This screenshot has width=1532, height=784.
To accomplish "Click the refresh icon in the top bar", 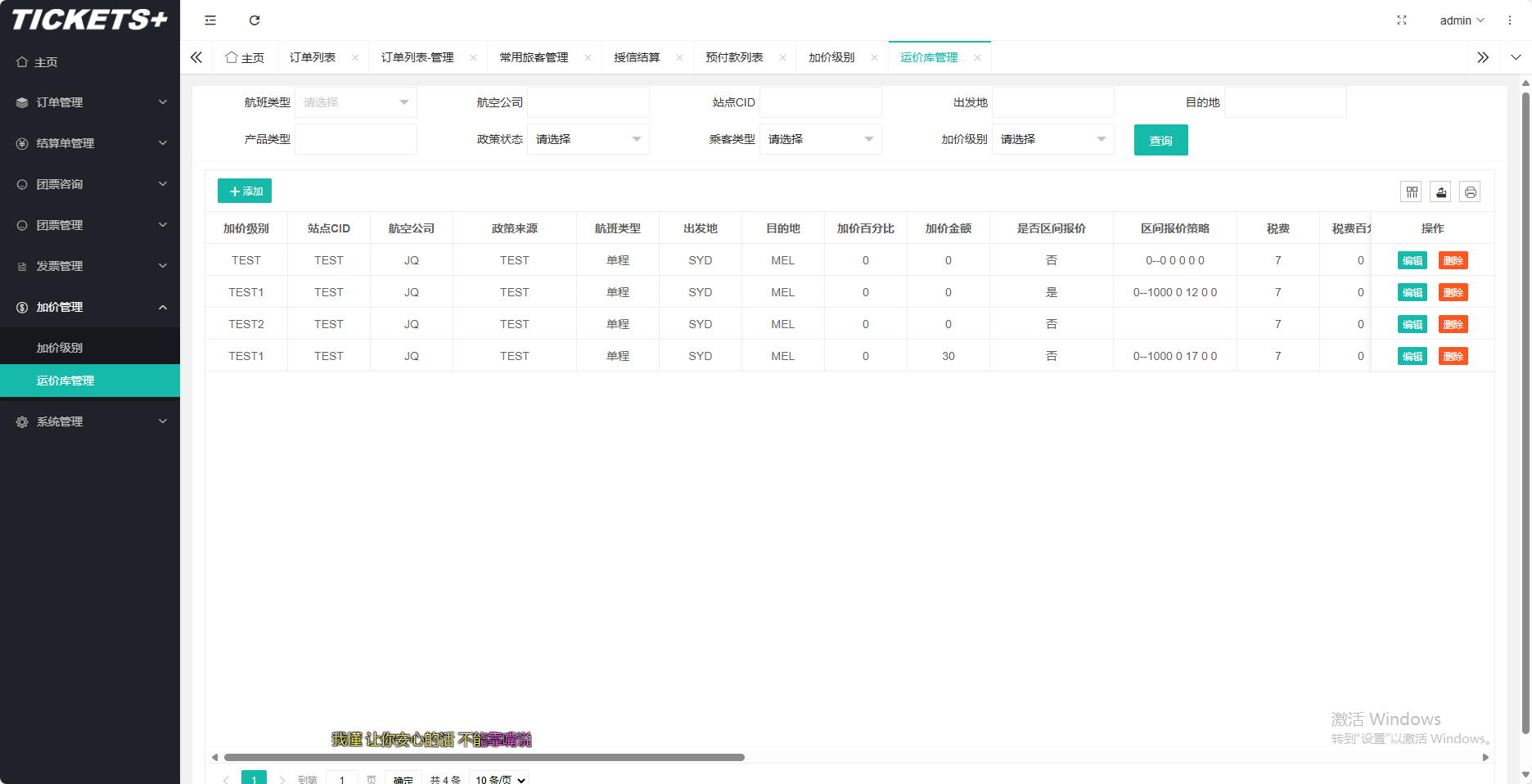I will [x=255, y=20].
